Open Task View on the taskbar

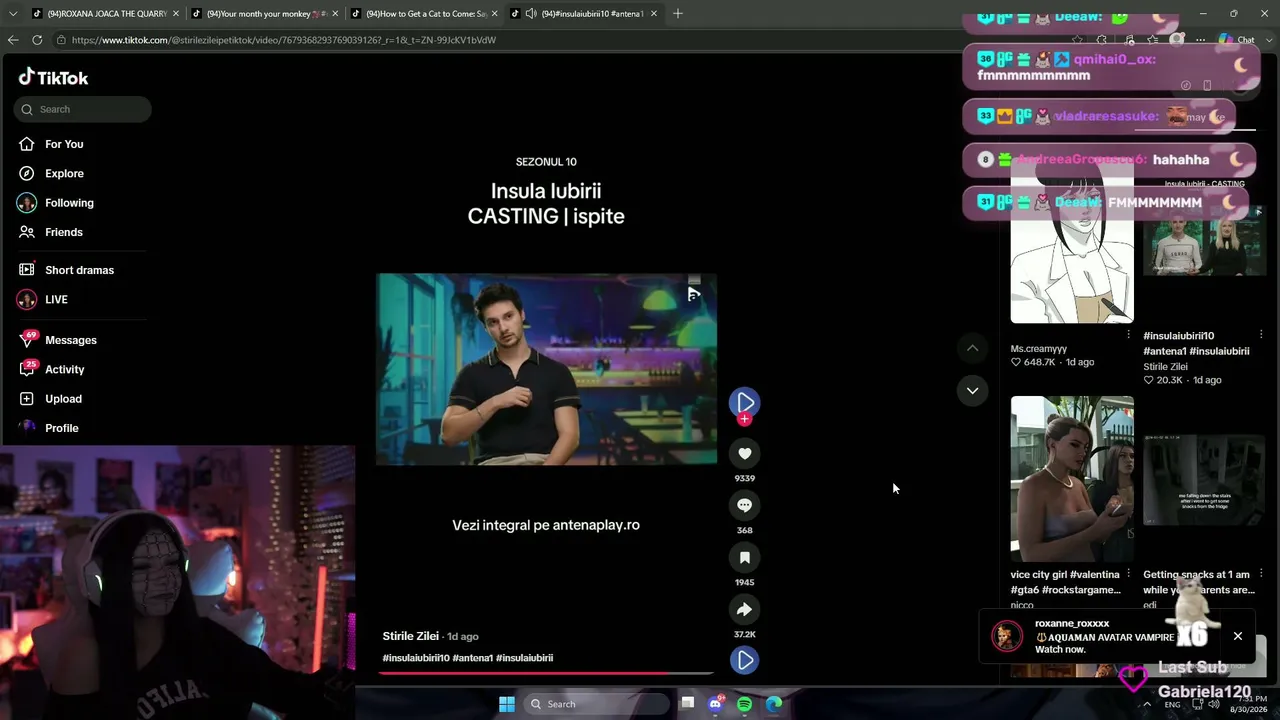point(687,704)
